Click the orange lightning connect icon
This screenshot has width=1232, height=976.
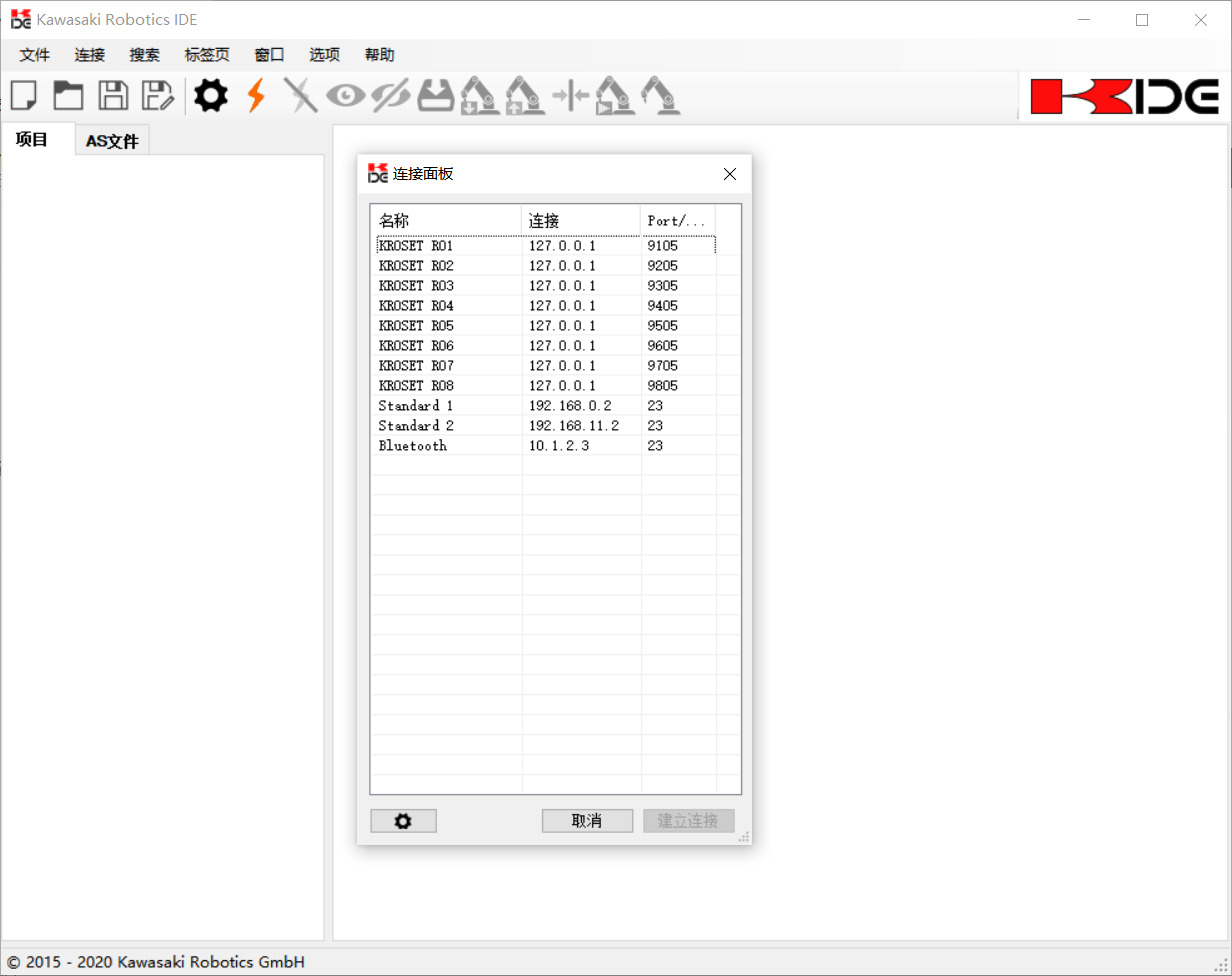[x=256, y=96]
